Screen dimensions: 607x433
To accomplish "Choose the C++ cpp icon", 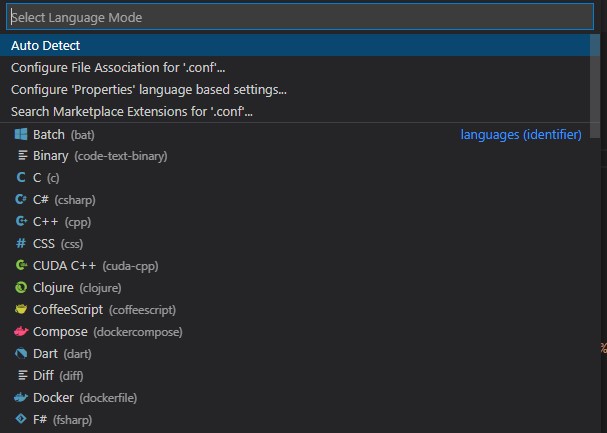I will [x=21, y=221].
